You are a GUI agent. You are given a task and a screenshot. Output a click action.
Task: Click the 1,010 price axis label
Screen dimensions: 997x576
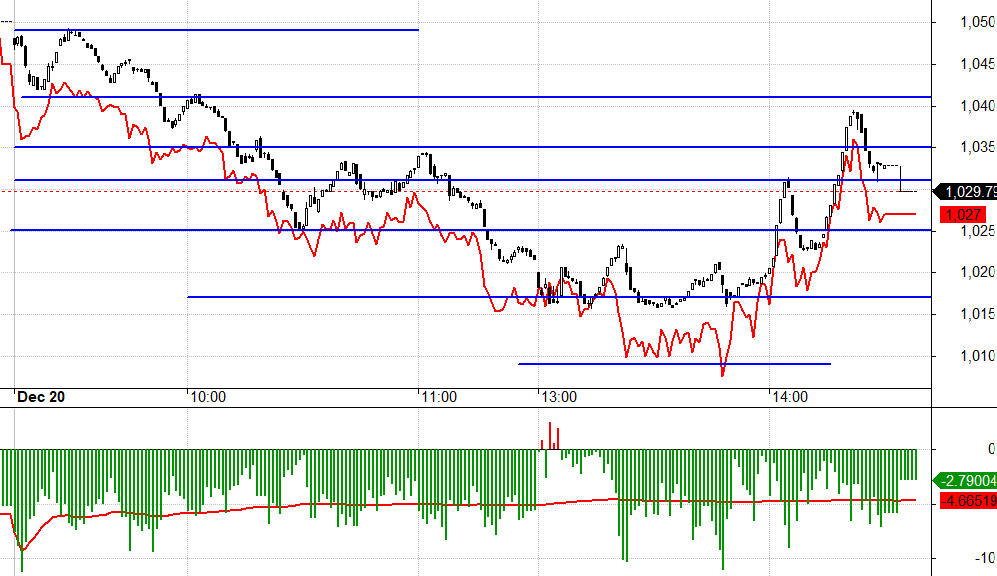tap(974, 355)
